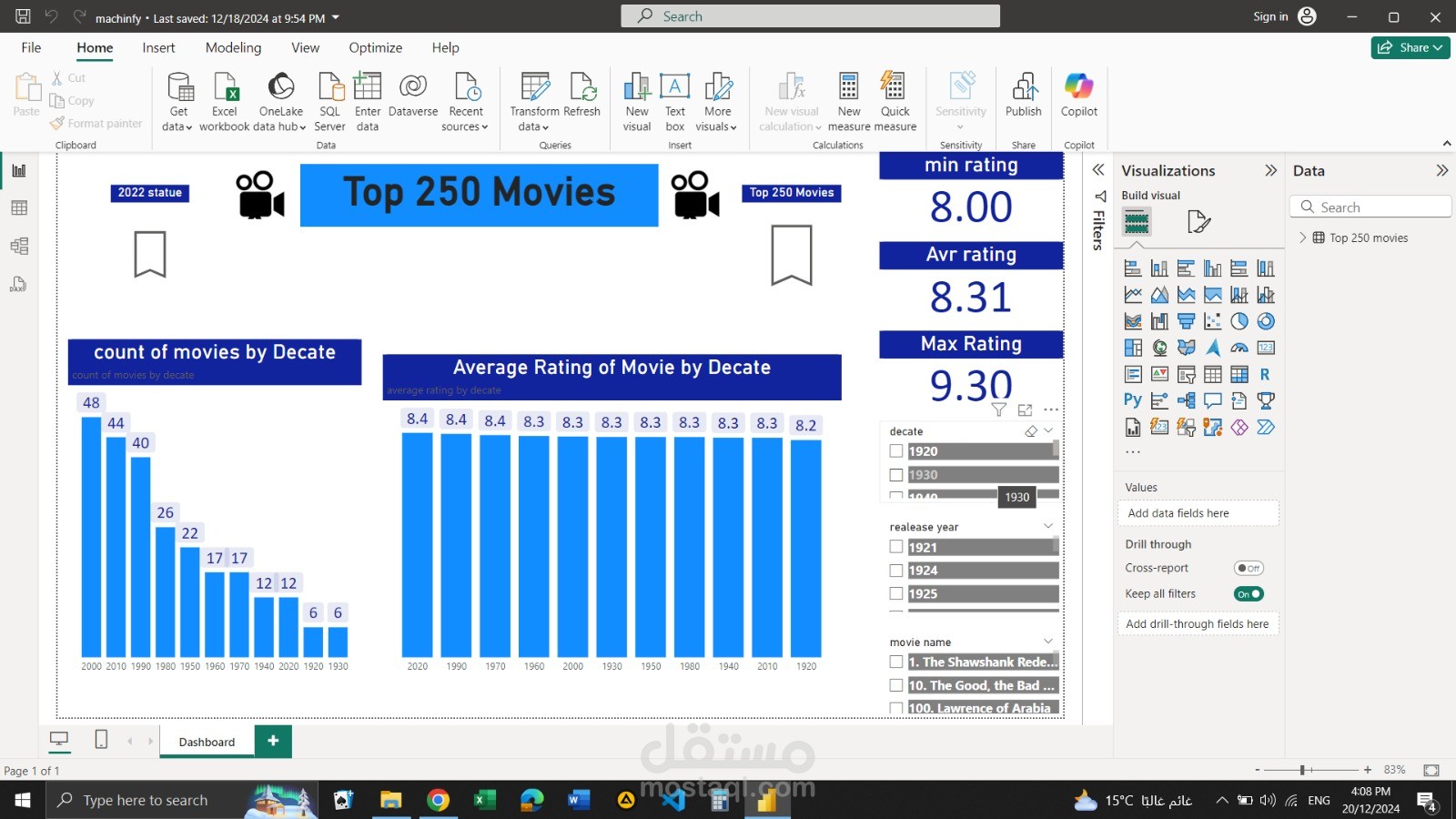The image size is (1456, 819).
Task: Check the 1920 decate checkbox
Action: [896, 451]
